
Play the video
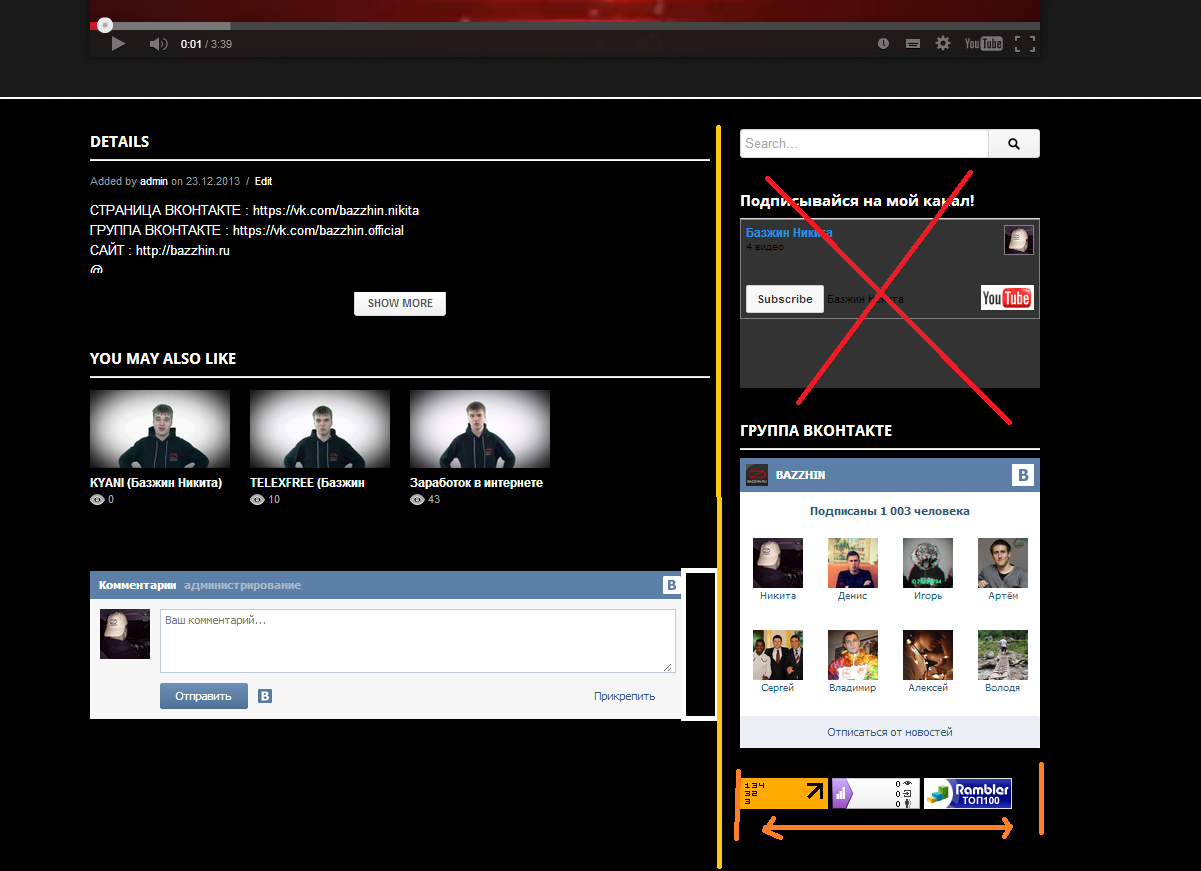pyautogui.click(x=118, y=44)
